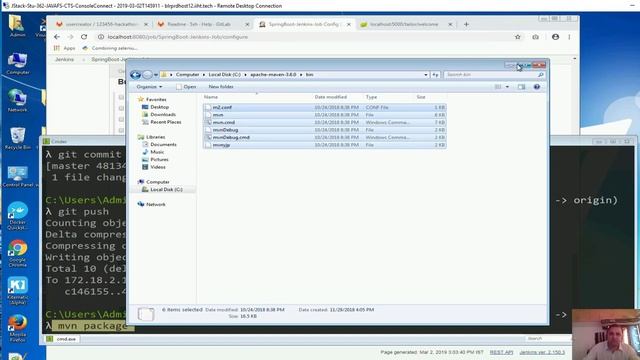Sort files by Size column header

coord(421,97)
